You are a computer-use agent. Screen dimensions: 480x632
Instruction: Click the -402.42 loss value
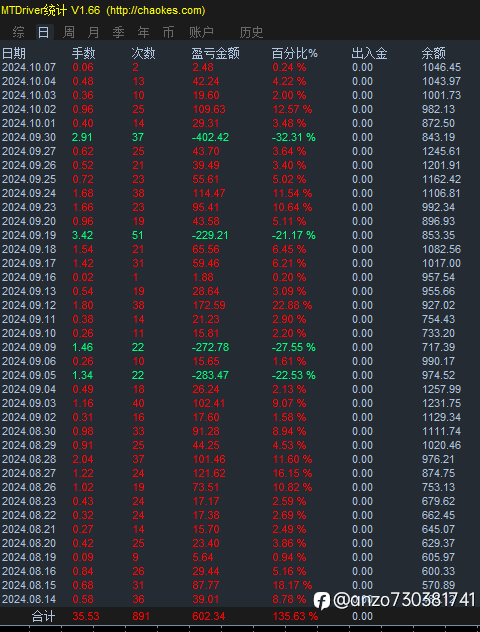click(x=210, y=137)
